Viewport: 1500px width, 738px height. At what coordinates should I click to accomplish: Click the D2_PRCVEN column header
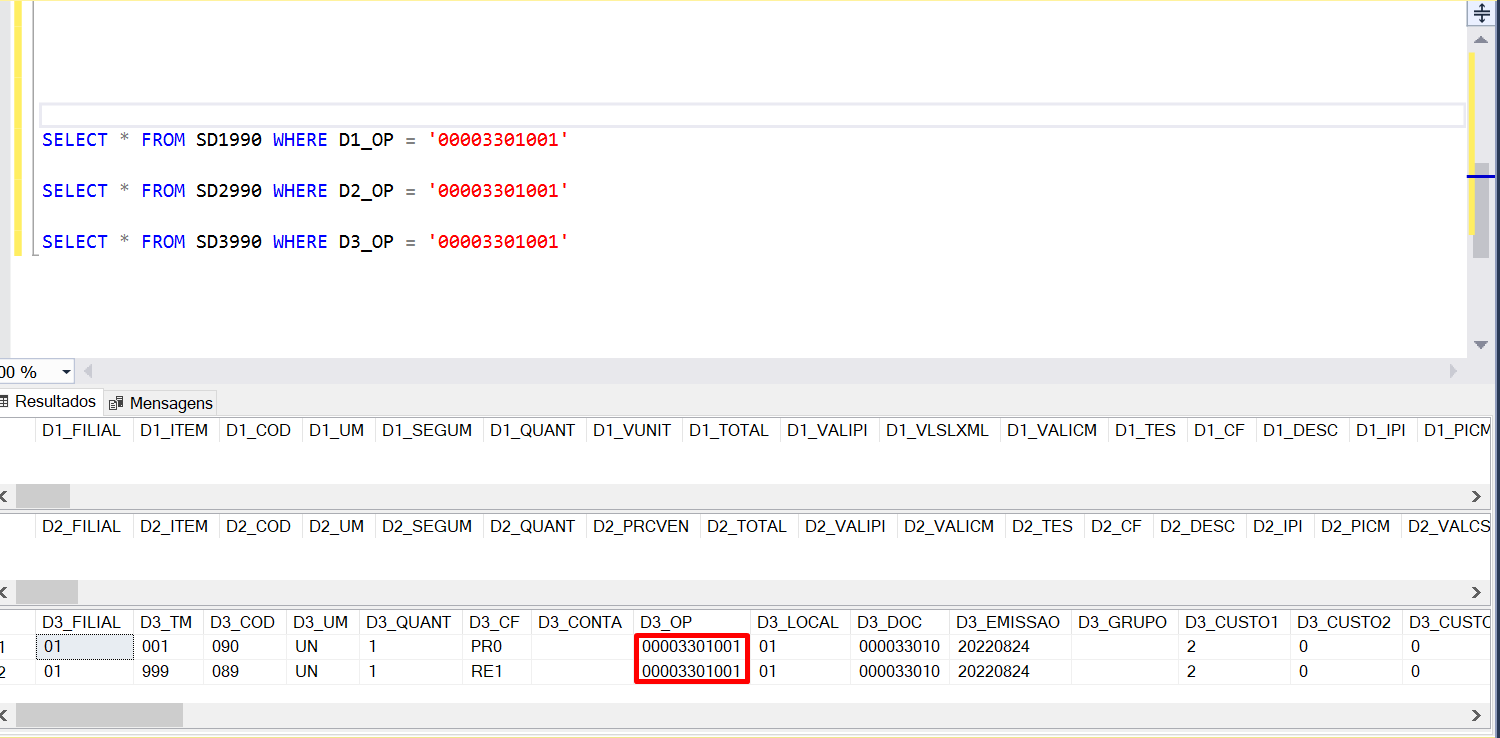(641, 526)
